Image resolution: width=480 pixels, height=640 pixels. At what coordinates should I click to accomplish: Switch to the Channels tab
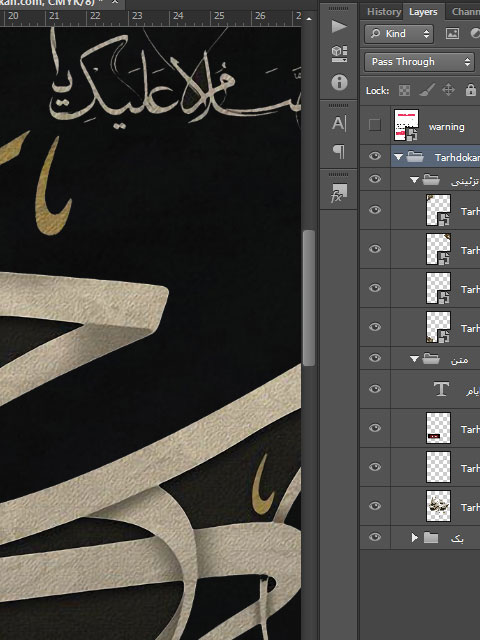pyautogui.click(x=466, y=12)
